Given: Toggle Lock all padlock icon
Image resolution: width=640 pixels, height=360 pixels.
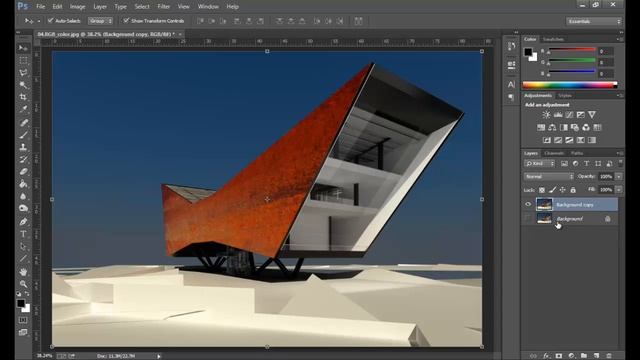Looking at the screenshot, I should point(573,190).
